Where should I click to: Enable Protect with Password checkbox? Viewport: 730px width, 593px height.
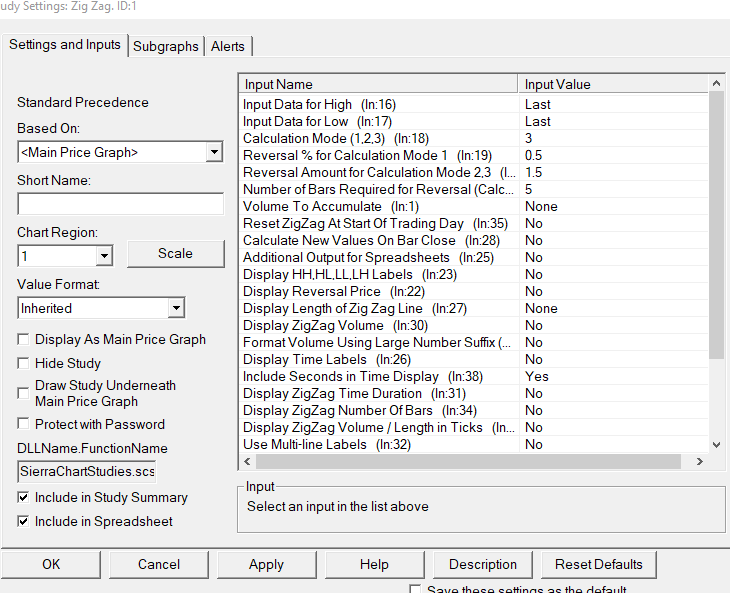[x=23, y=424]
